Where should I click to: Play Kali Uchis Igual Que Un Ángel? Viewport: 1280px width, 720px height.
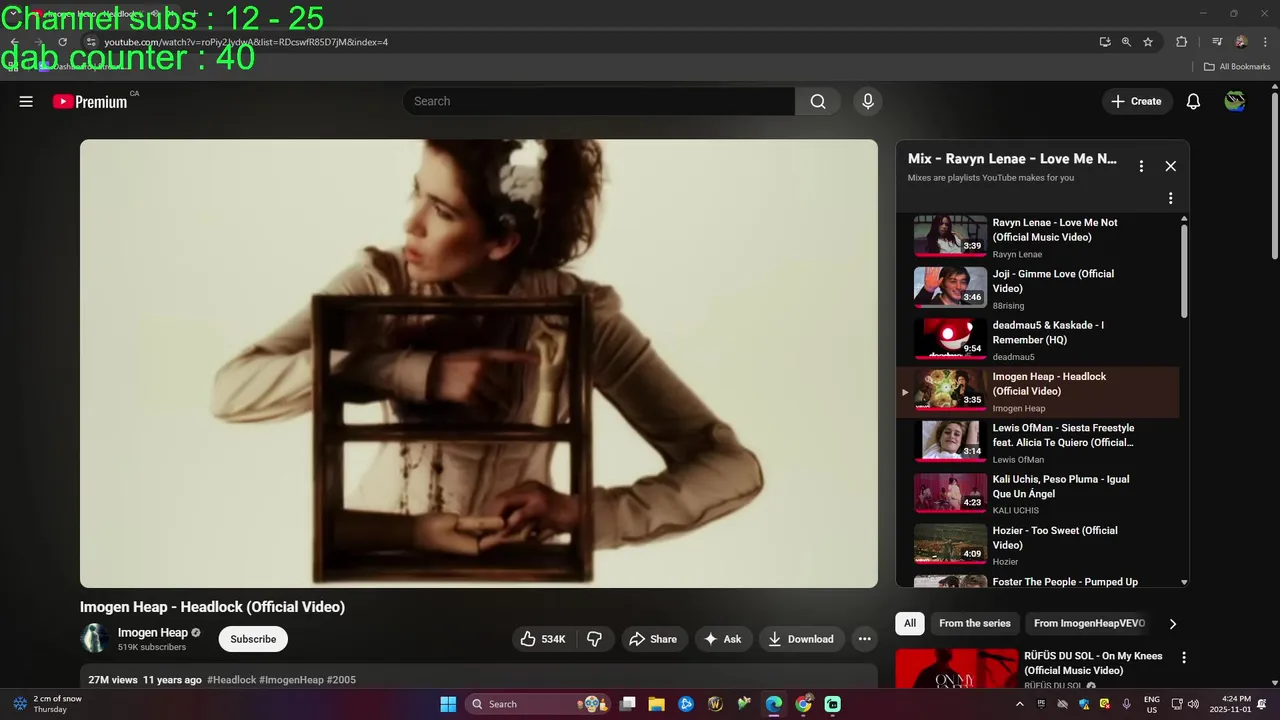point(1040,494)
